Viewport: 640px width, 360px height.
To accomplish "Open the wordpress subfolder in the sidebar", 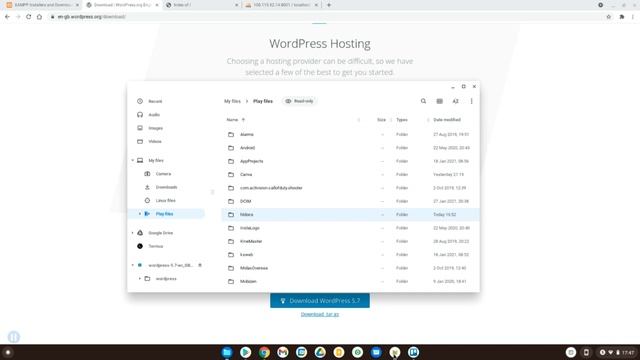I will click(166, 279).
